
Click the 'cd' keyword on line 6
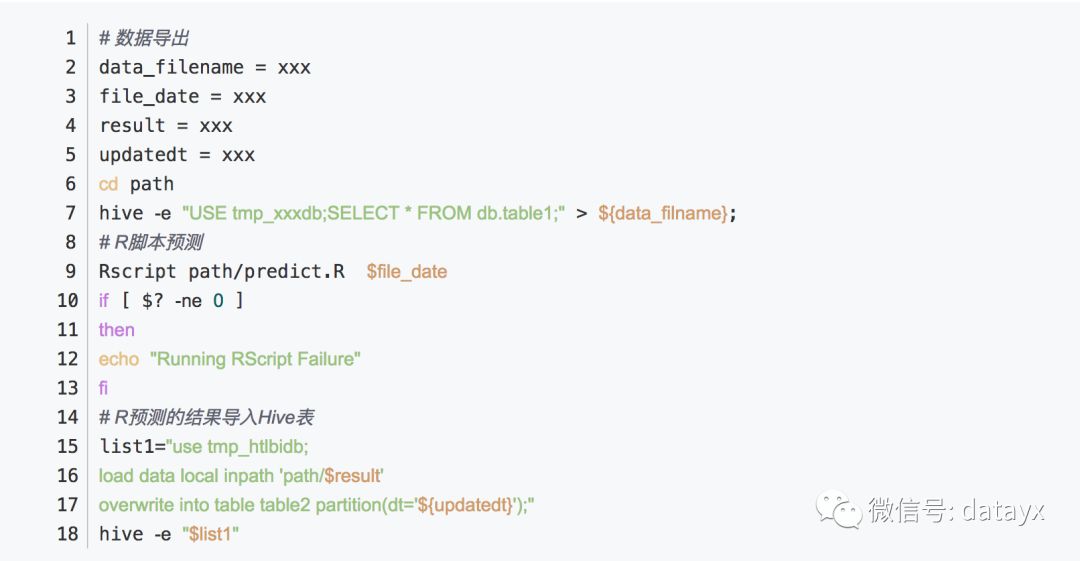point(108,184)
